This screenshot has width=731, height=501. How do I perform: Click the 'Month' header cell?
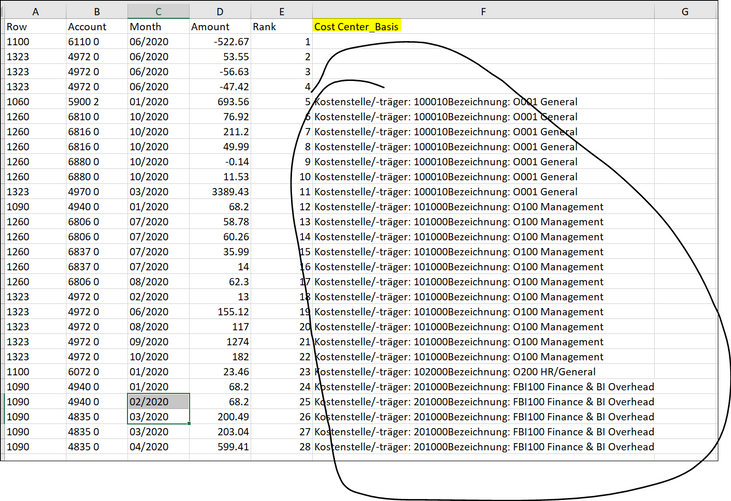159,27
